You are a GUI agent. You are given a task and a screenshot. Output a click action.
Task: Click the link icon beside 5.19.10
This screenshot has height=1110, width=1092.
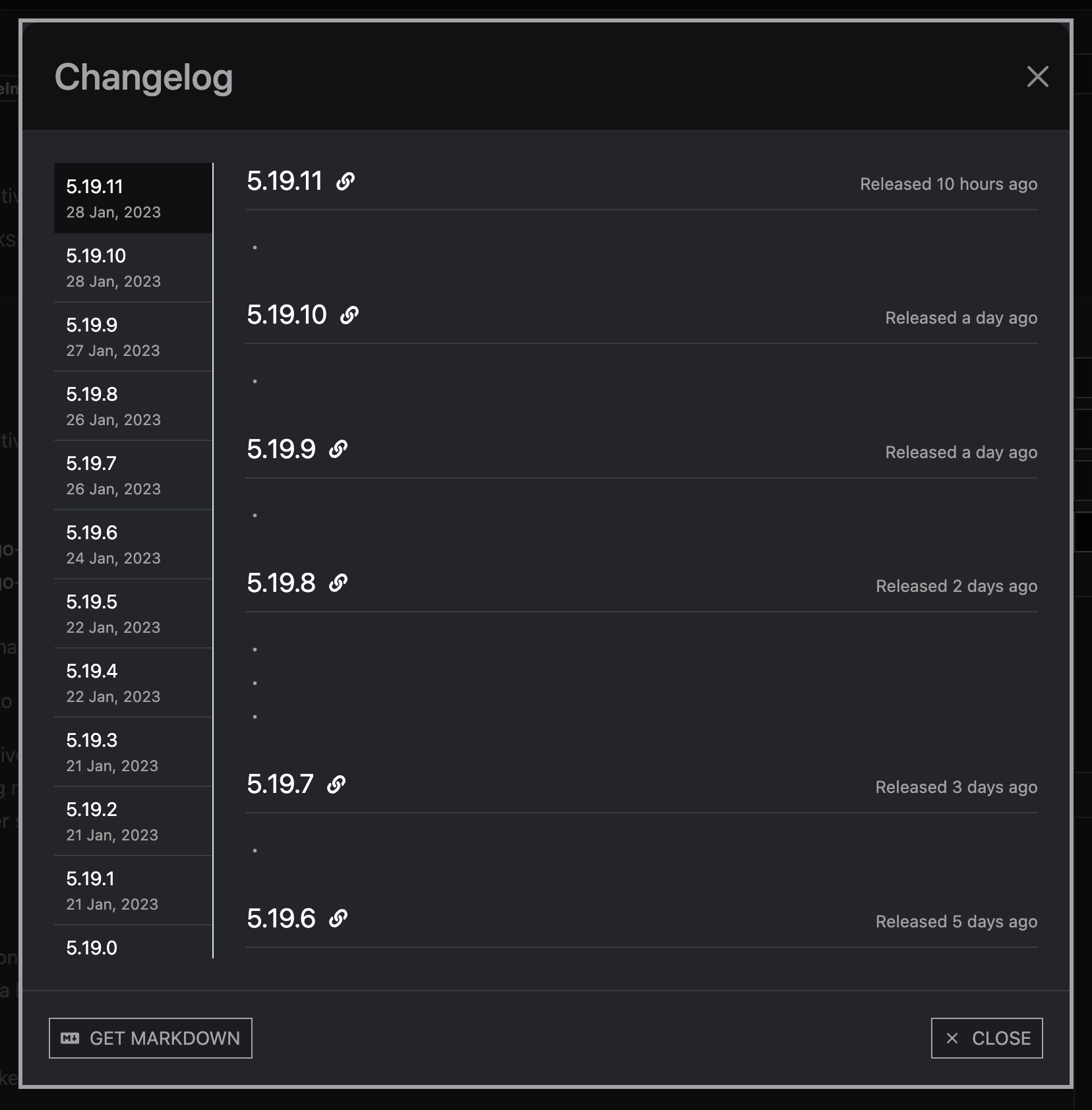point(349,315)
